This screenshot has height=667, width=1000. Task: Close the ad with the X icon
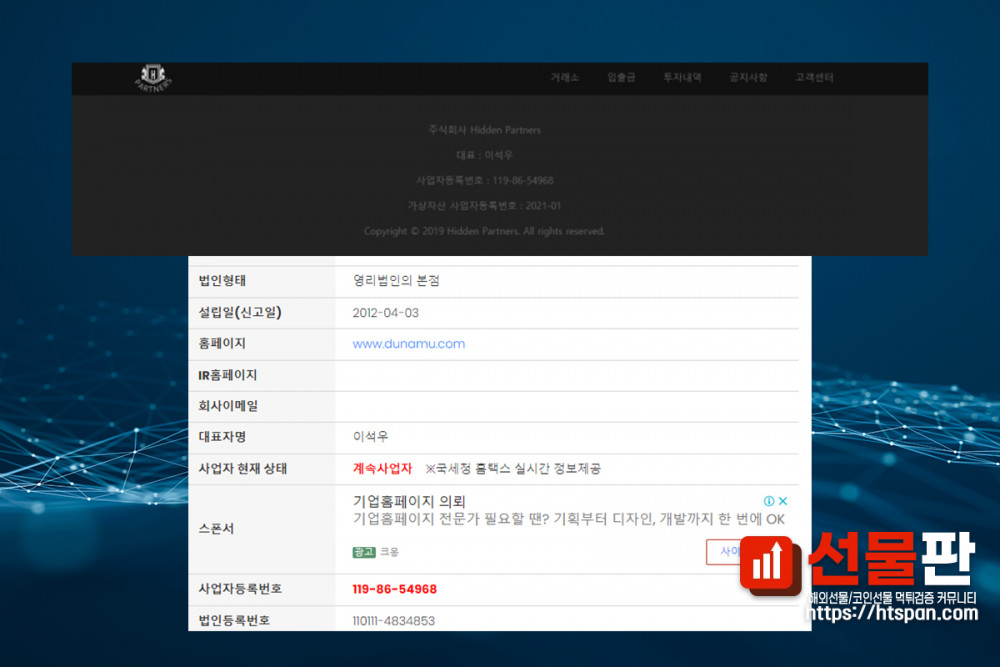click(784, 501)
